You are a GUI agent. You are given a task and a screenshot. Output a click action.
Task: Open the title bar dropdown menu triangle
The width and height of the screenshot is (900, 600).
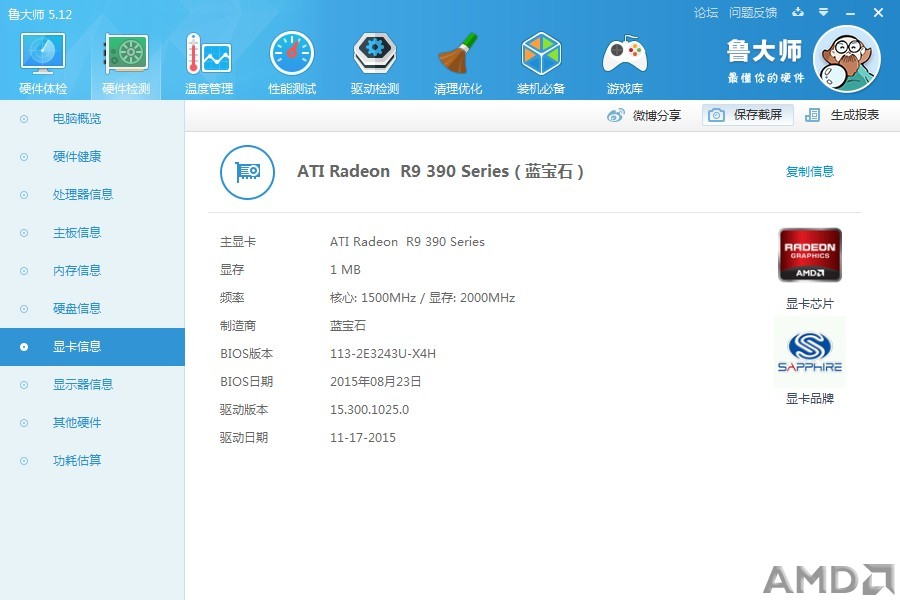(x=824, y=12)
